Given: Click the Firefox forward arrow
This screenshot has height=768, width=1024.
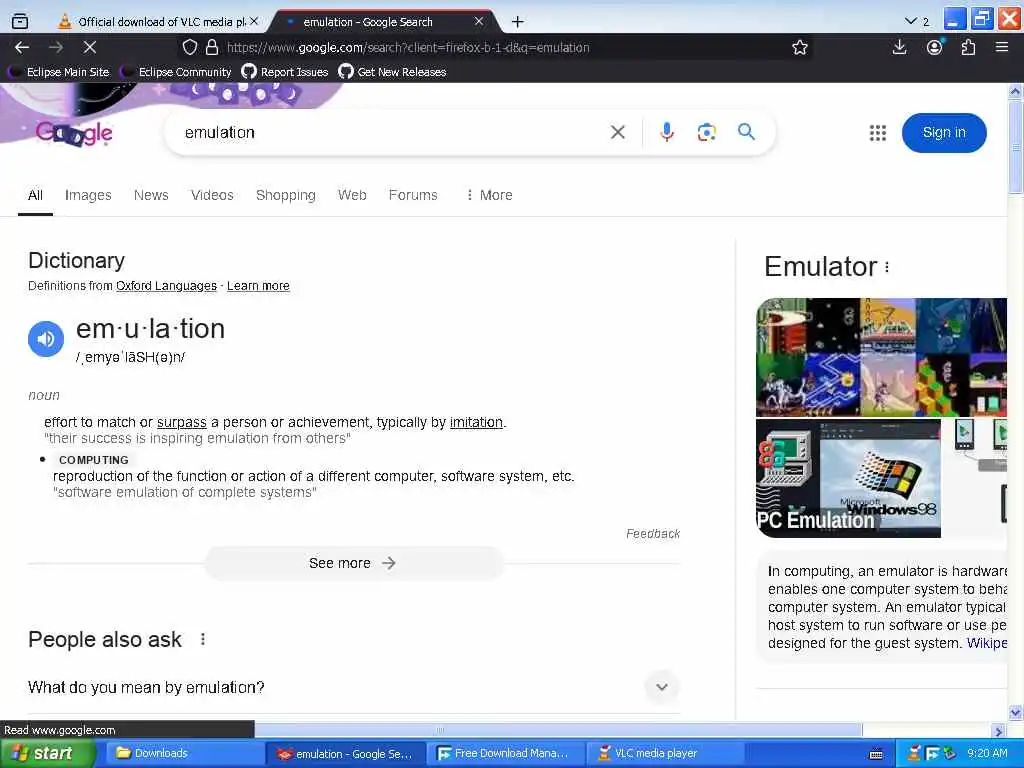Looking at the screenshot, I should click(56, 47).
